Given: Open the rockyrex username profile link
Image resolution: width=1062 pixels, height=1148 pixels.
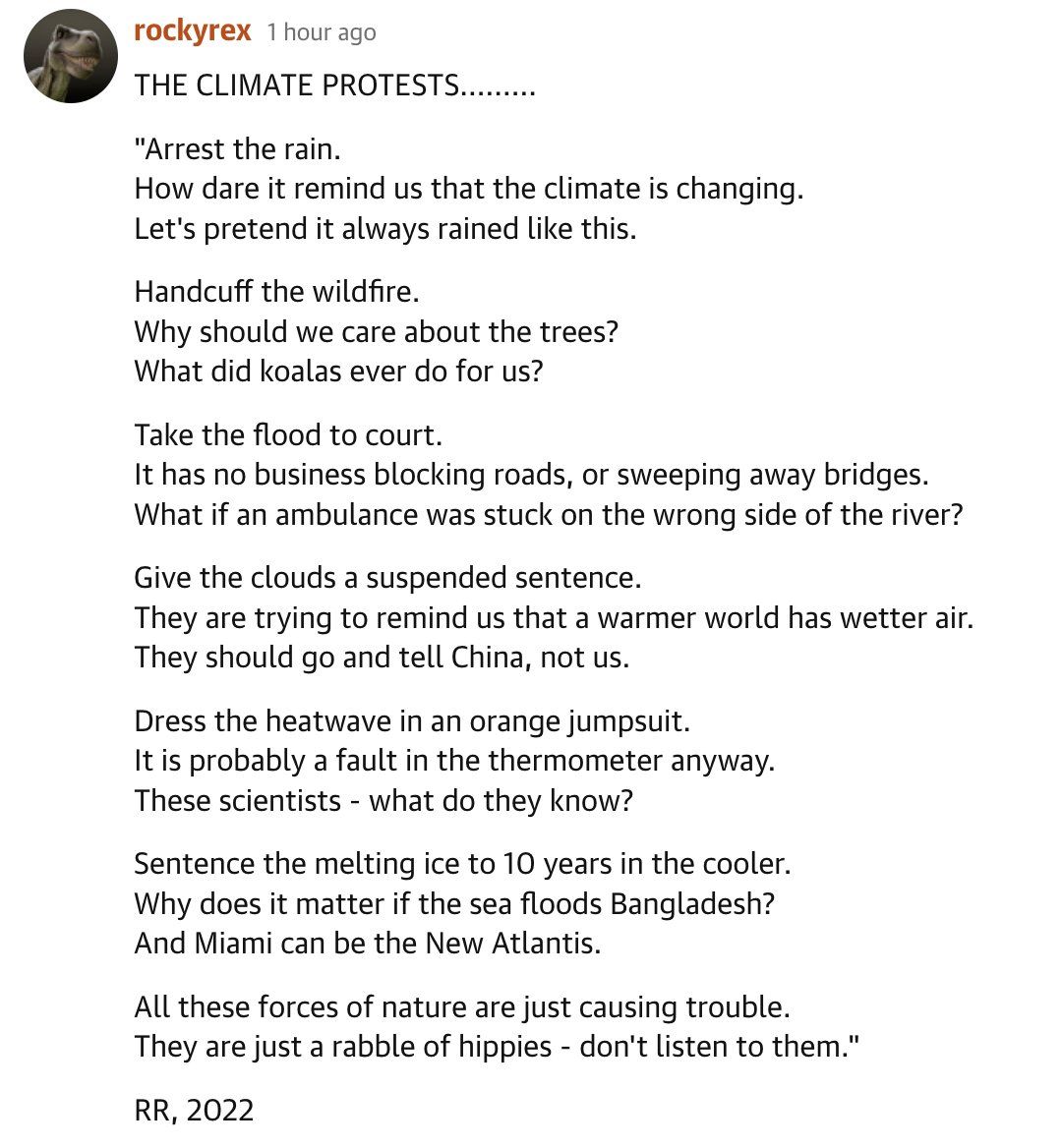Looking at the screenshot, I should [192, 31].
